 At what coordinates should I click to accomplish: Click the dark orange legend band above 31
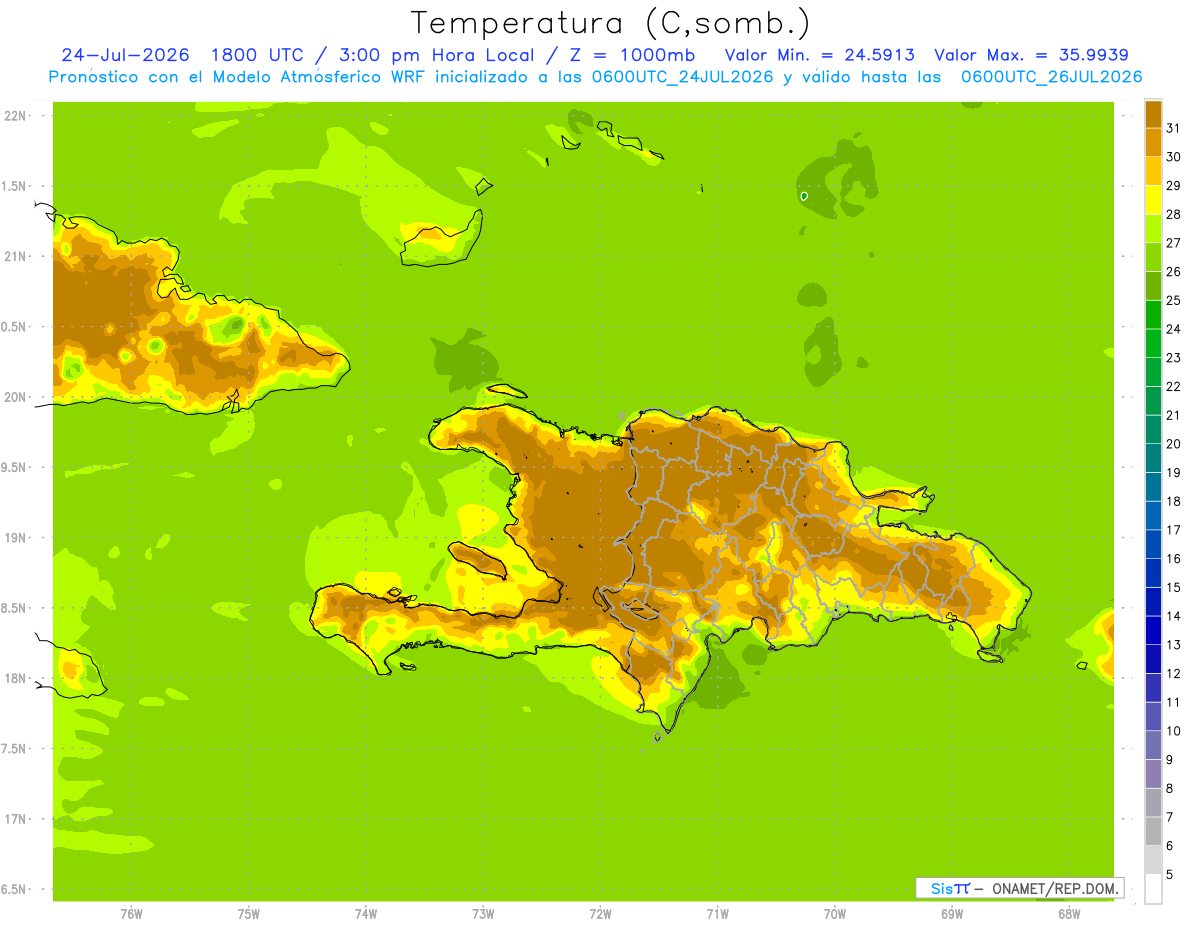point(1153,113)
